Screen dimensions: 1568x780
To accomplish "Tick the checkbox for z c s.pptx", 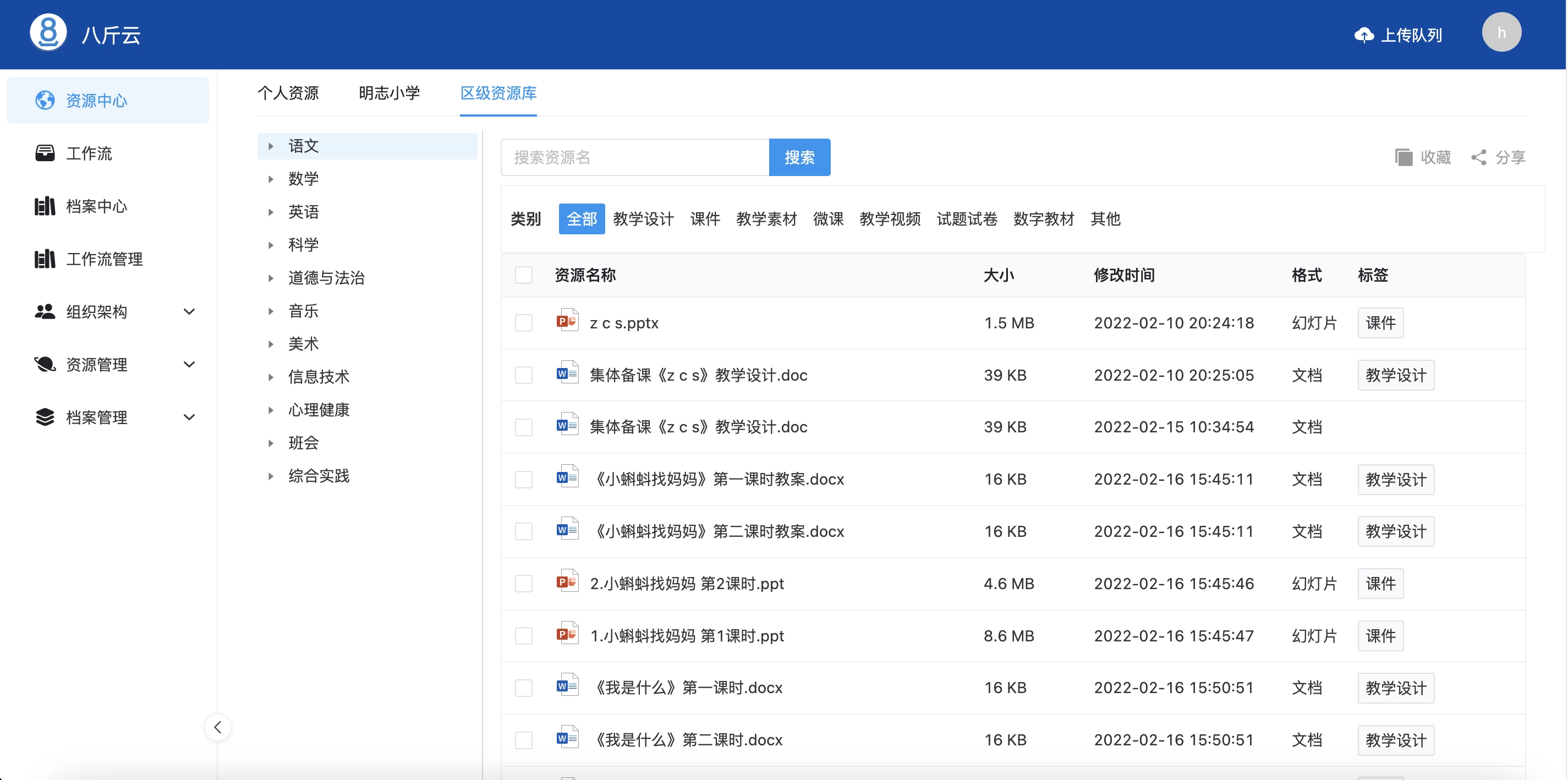I will tap(523, 322).
